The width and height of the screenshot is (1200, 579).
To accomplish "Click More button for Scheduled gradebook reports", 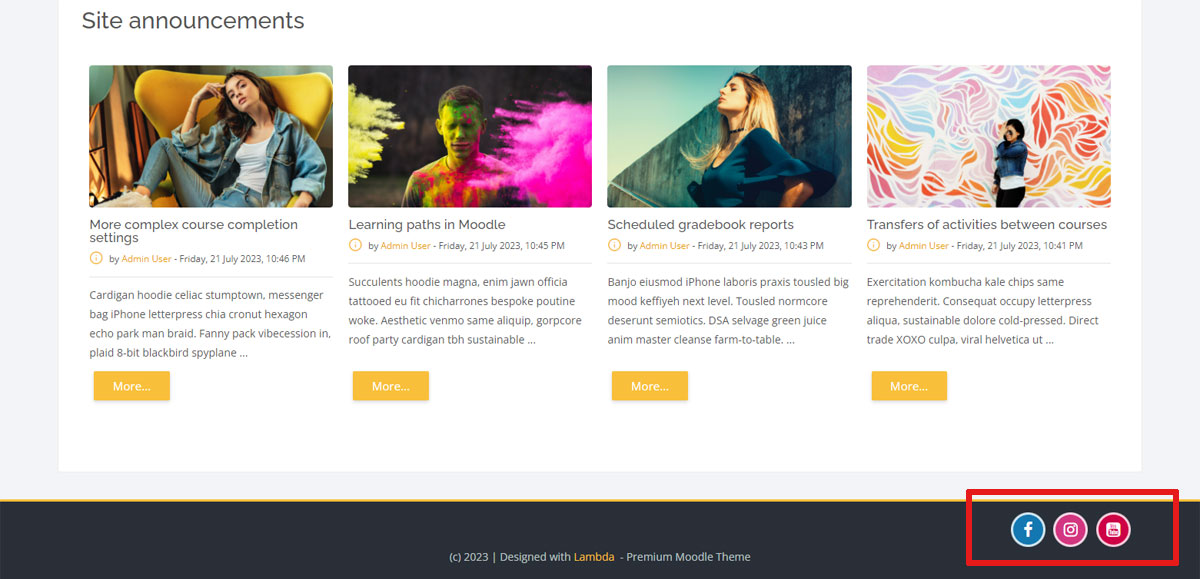I will 650,386.
